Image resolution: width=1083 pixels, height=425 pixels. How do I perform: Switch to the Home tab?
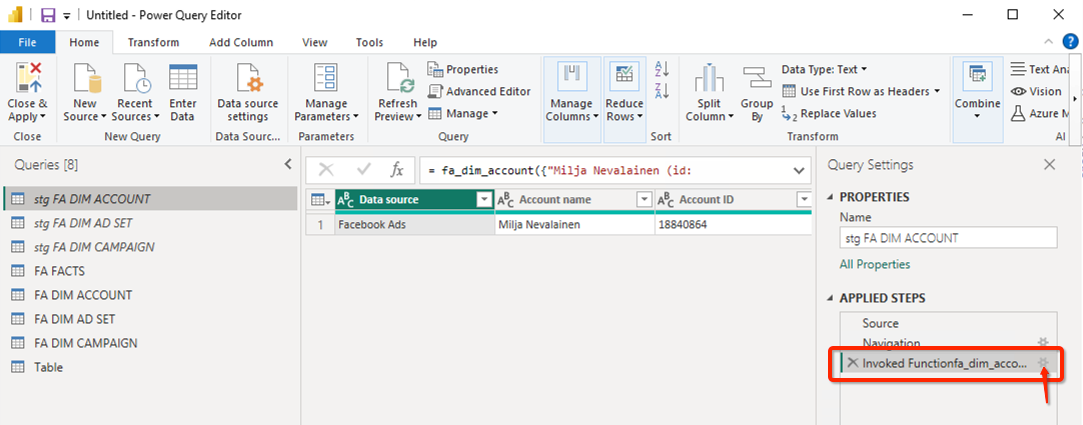pos(84,42)
